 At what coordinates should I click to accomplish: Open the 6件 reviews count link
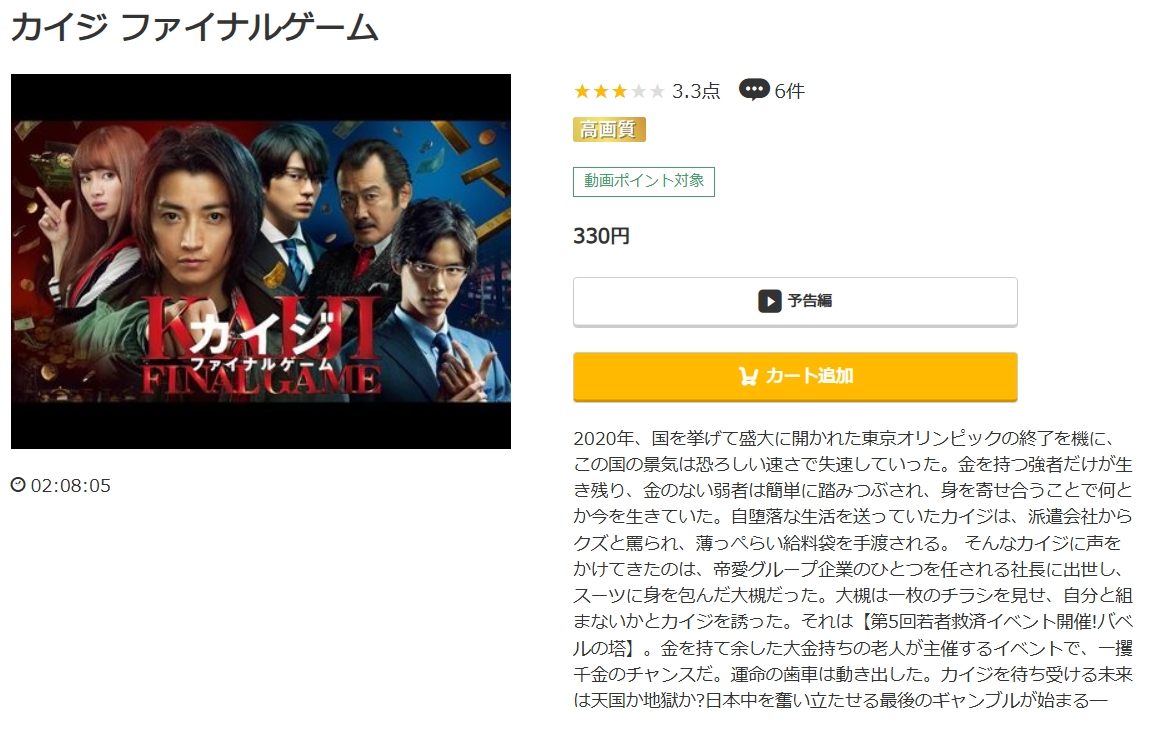coord(789,91)
